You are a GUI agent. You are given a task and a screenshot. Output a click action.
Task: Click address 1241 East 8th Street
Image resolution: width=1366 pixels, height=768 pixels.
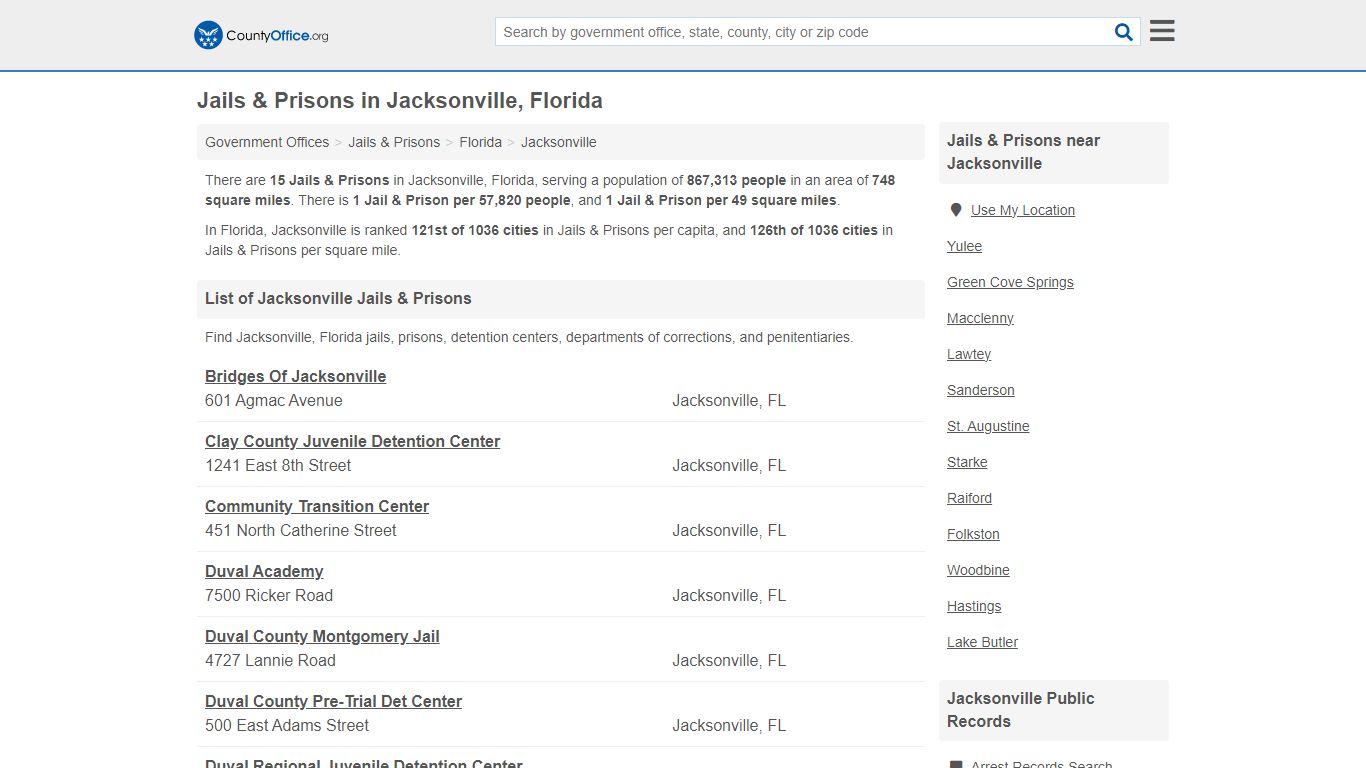[278, 465]
